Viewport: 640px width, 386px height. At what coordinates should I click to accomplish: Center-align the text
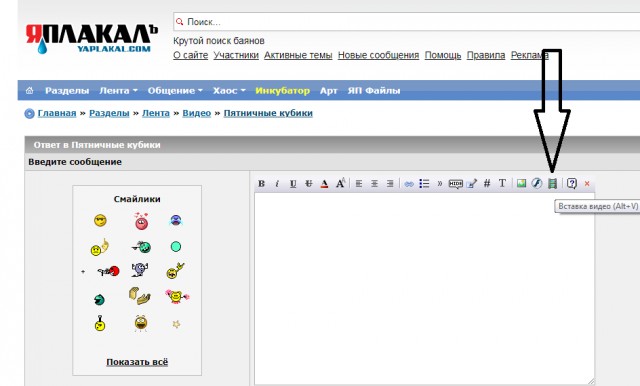tap(374, 184)
